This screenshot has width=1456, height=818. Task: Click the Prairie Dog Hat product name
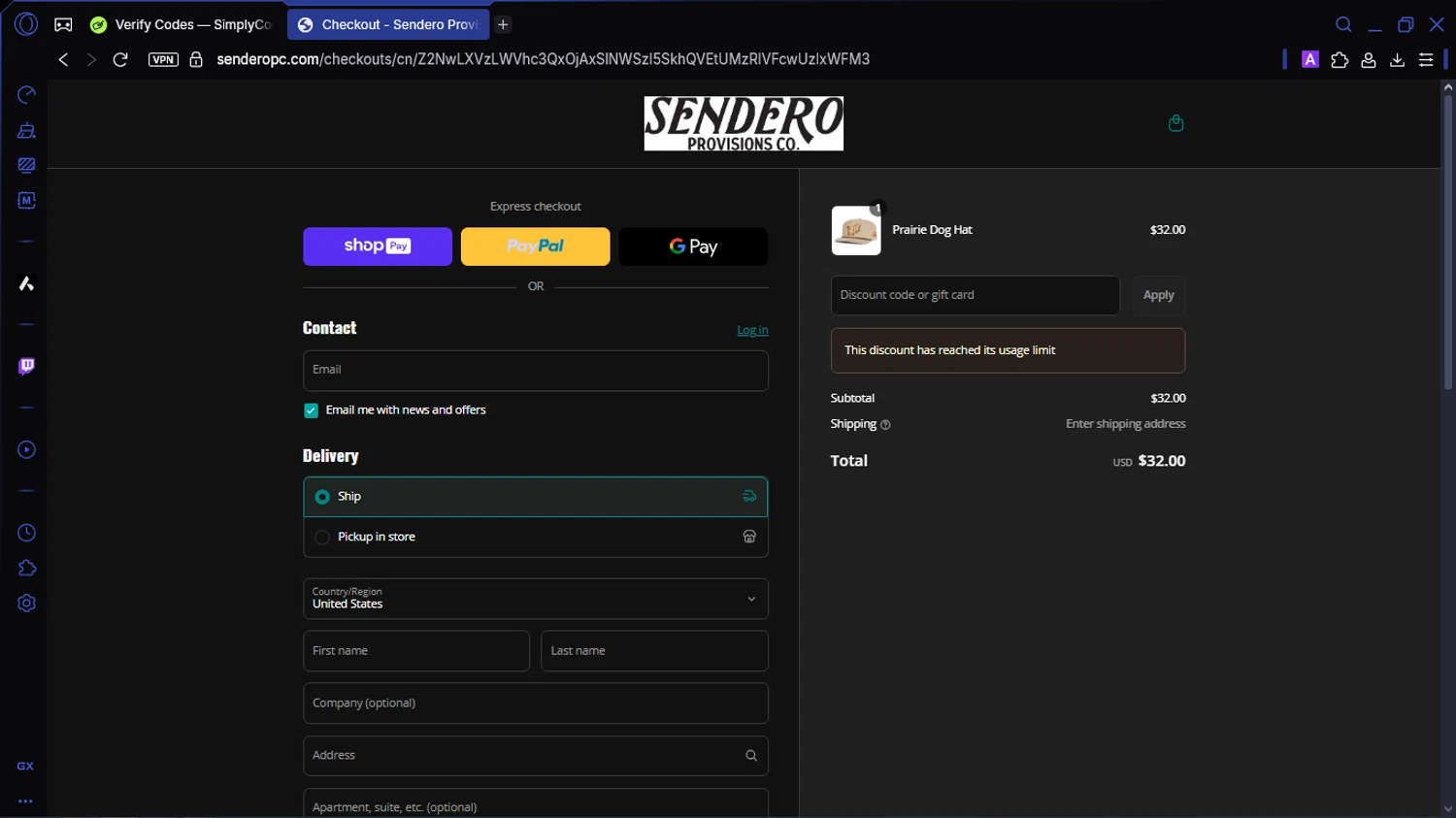click(932, 230)
